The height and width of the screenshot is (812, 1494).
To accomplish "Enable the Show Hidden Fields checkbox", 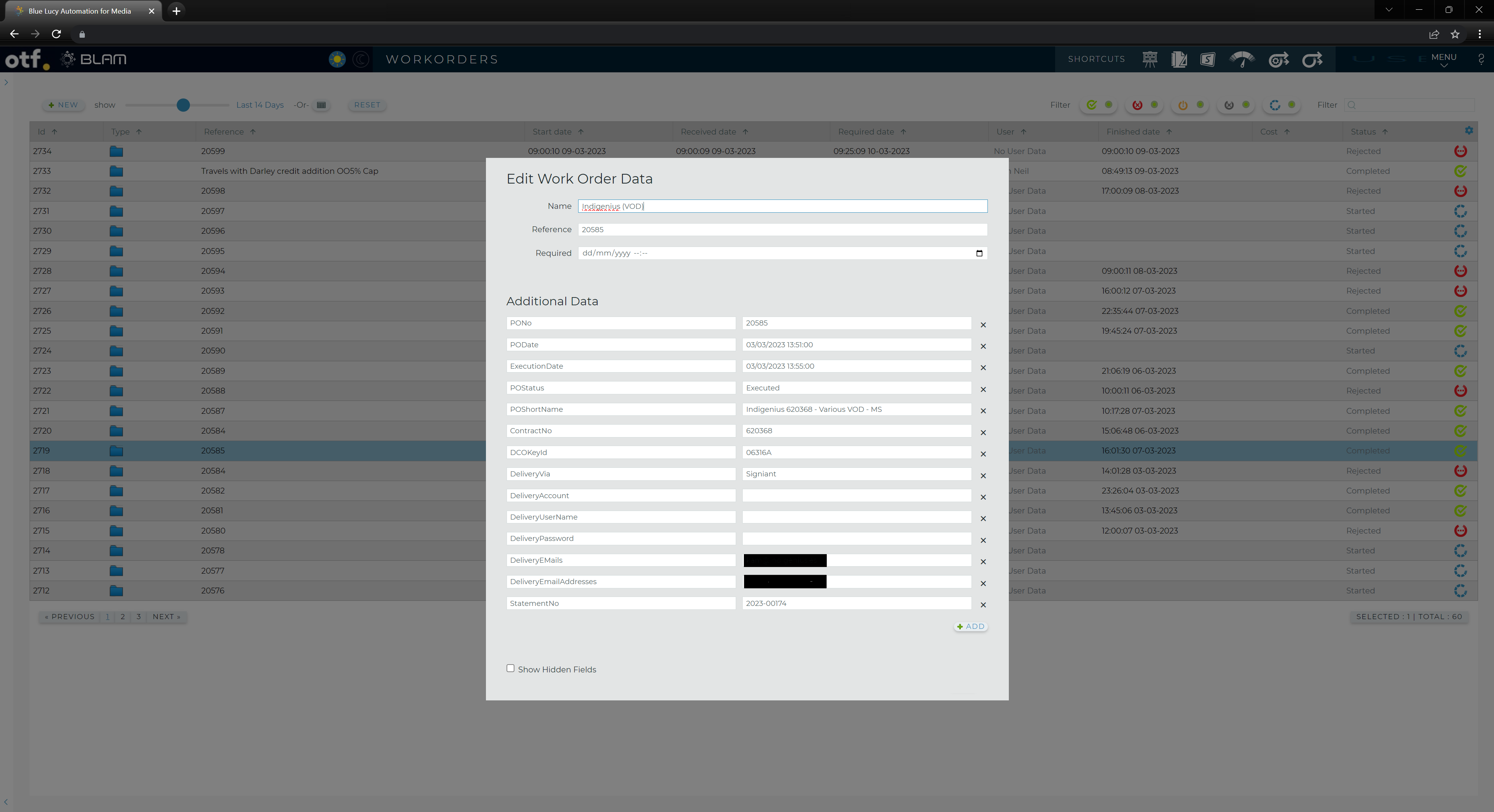I will pos(510,668).
